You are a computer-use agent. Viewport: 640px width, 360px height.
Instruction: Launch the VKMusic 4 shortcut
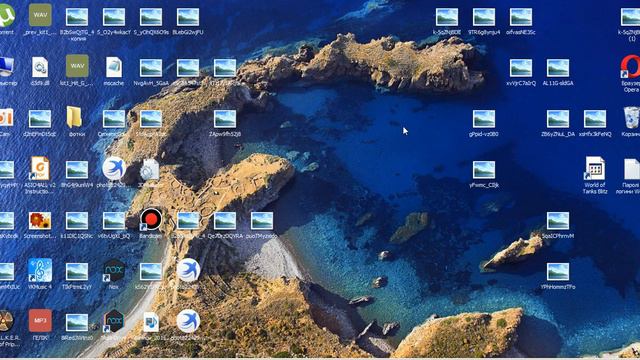click(40, 270)
